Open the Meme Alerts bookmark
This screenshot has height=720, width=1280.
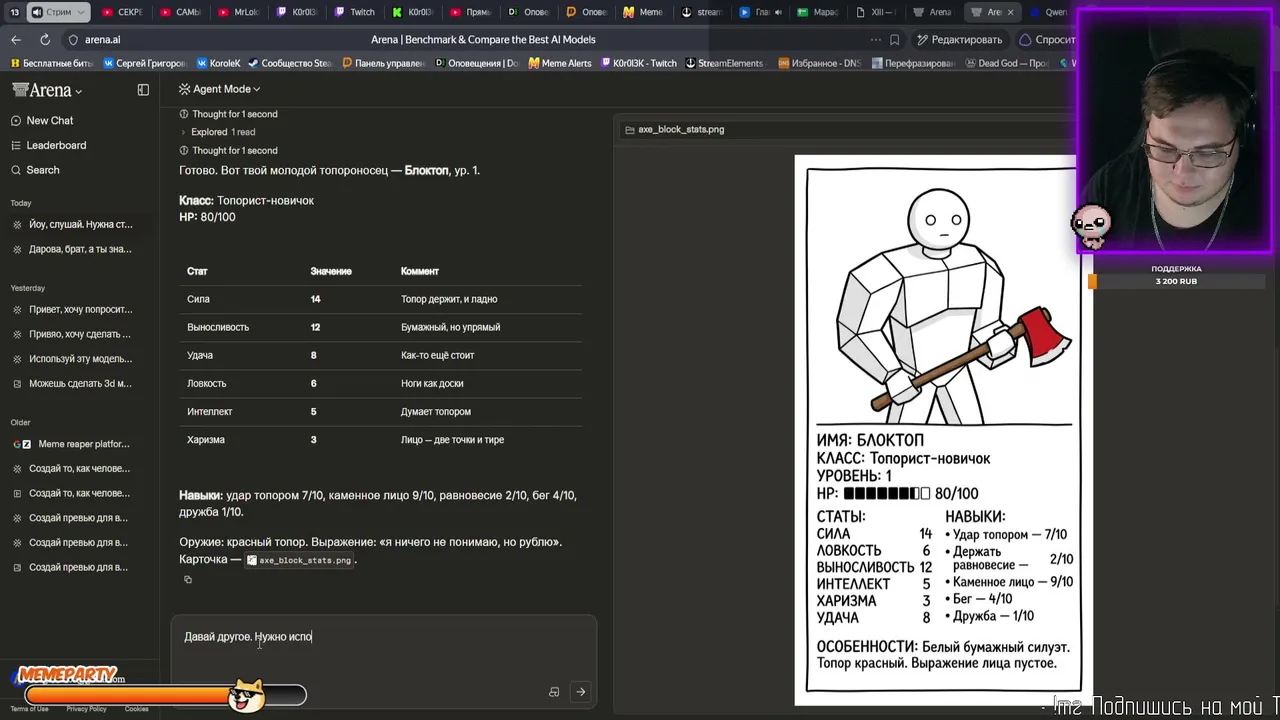(x=560, y=63)
